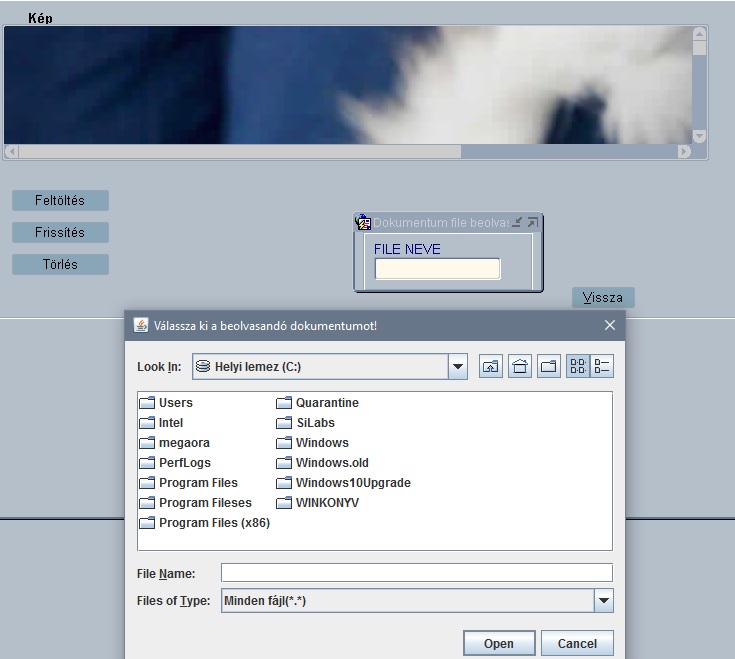Image resolution: width=735 pixels, height=659 pixels.
Task: Click the Törlés button
Action: [60, 264]
